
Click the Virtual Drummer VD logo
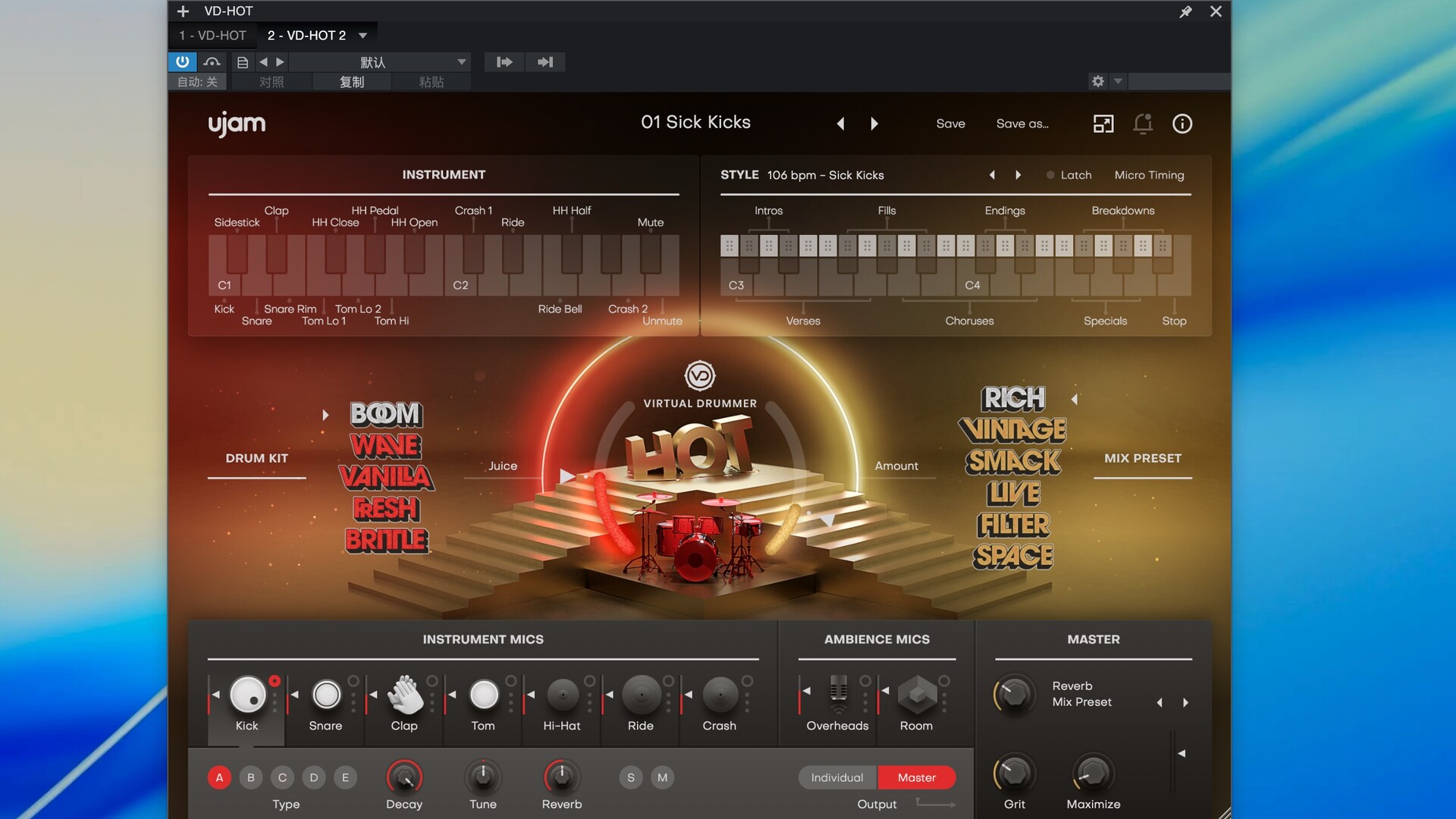[x=699, y=375]
